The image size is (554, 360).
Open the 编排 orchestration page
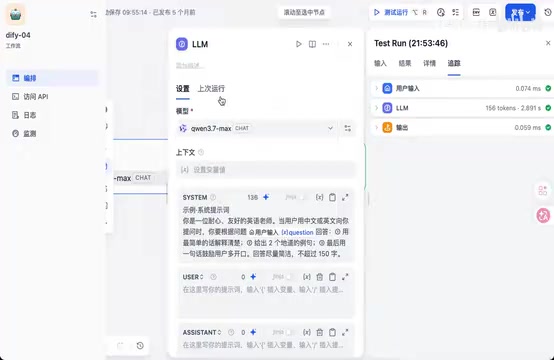[52, 78]
